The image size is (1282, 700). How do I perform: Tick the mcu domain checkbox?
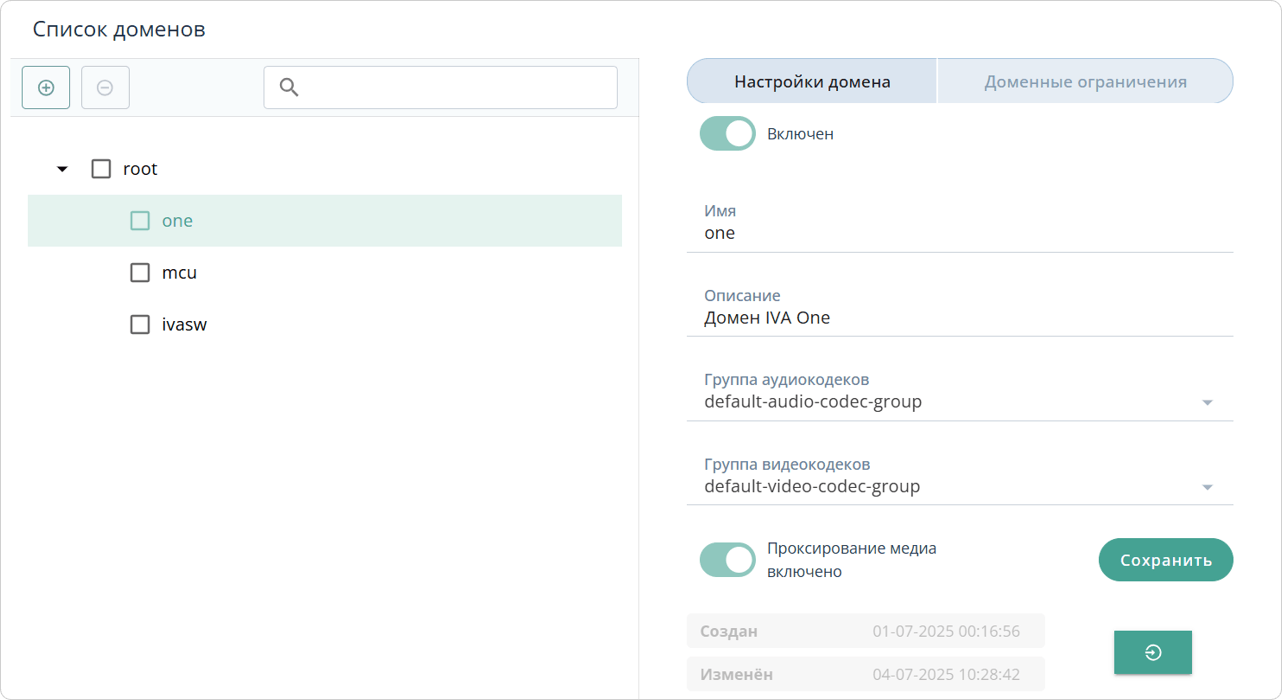140,273
